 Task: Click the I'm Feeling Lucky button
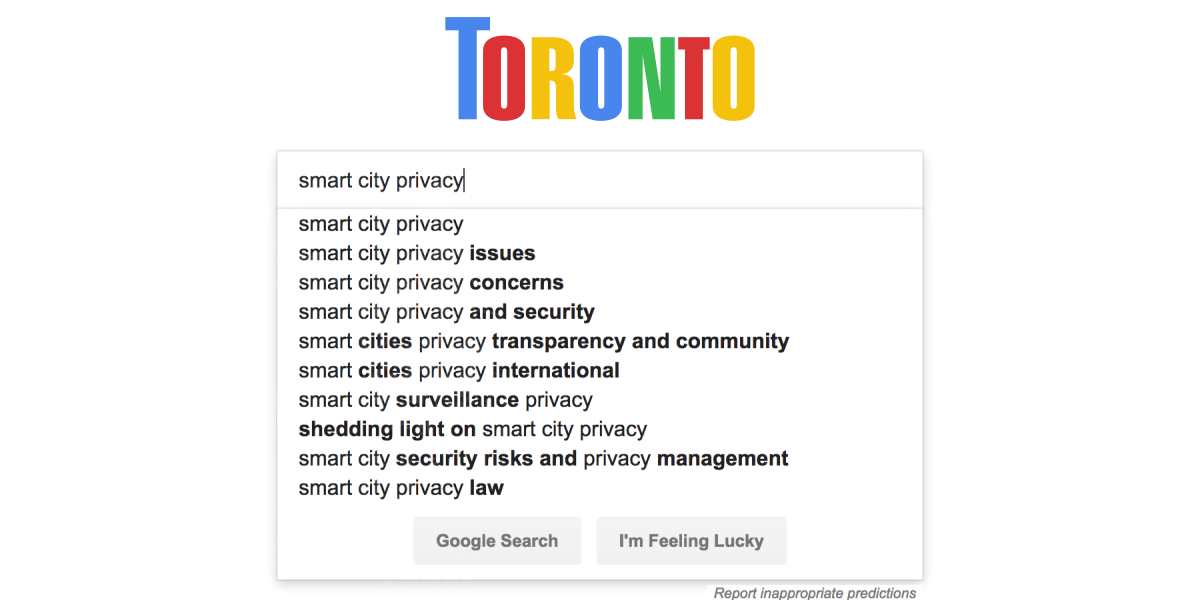[x=691, y=541]
